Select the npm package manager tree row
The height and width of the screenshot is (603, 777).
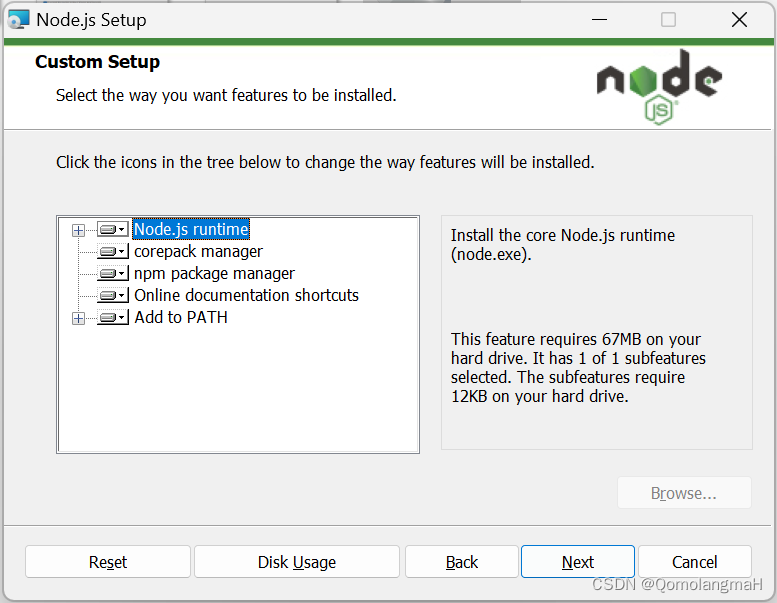pos(214,274)
